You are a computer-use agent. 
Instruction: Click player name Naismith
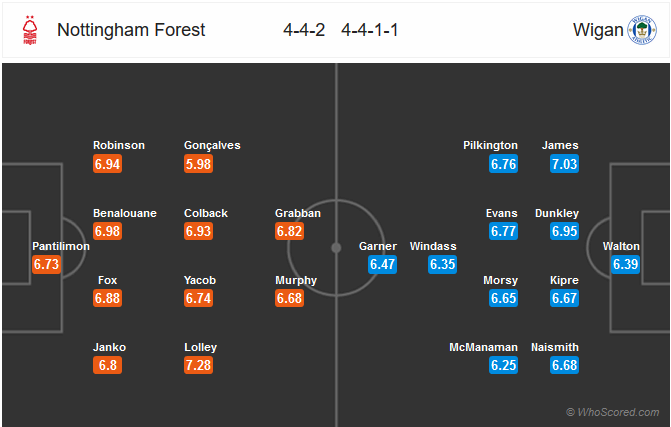[555, 347]
